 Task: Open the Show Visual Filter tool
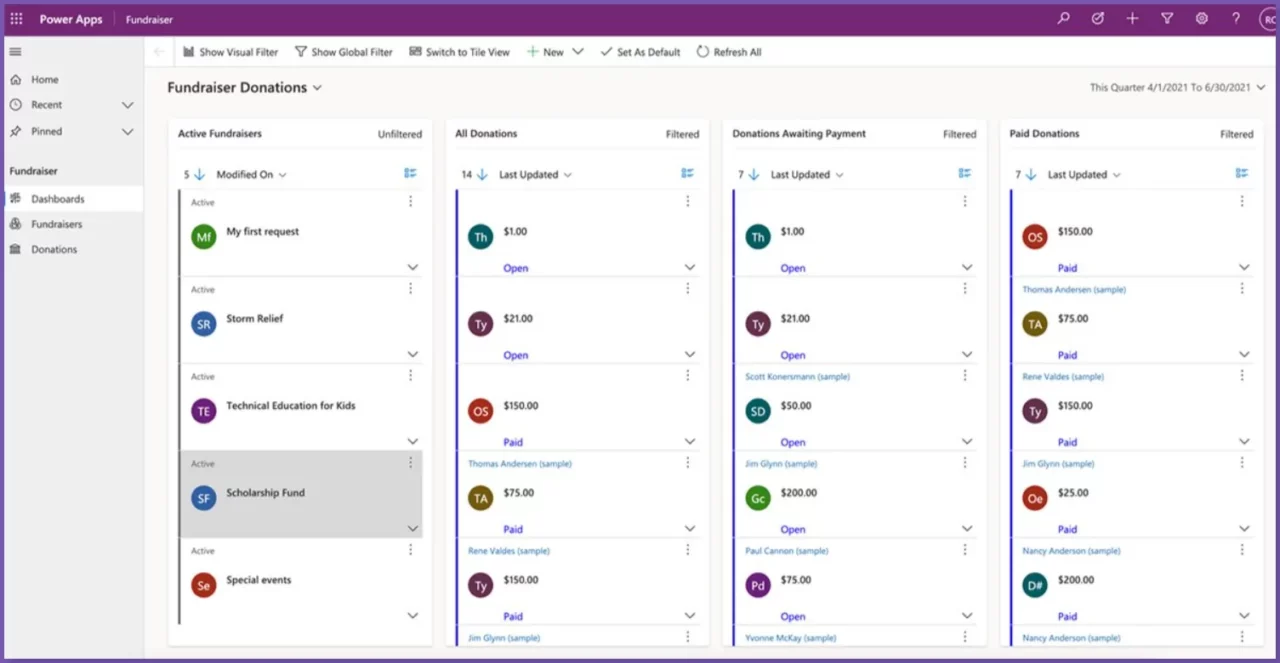(230, 51)
